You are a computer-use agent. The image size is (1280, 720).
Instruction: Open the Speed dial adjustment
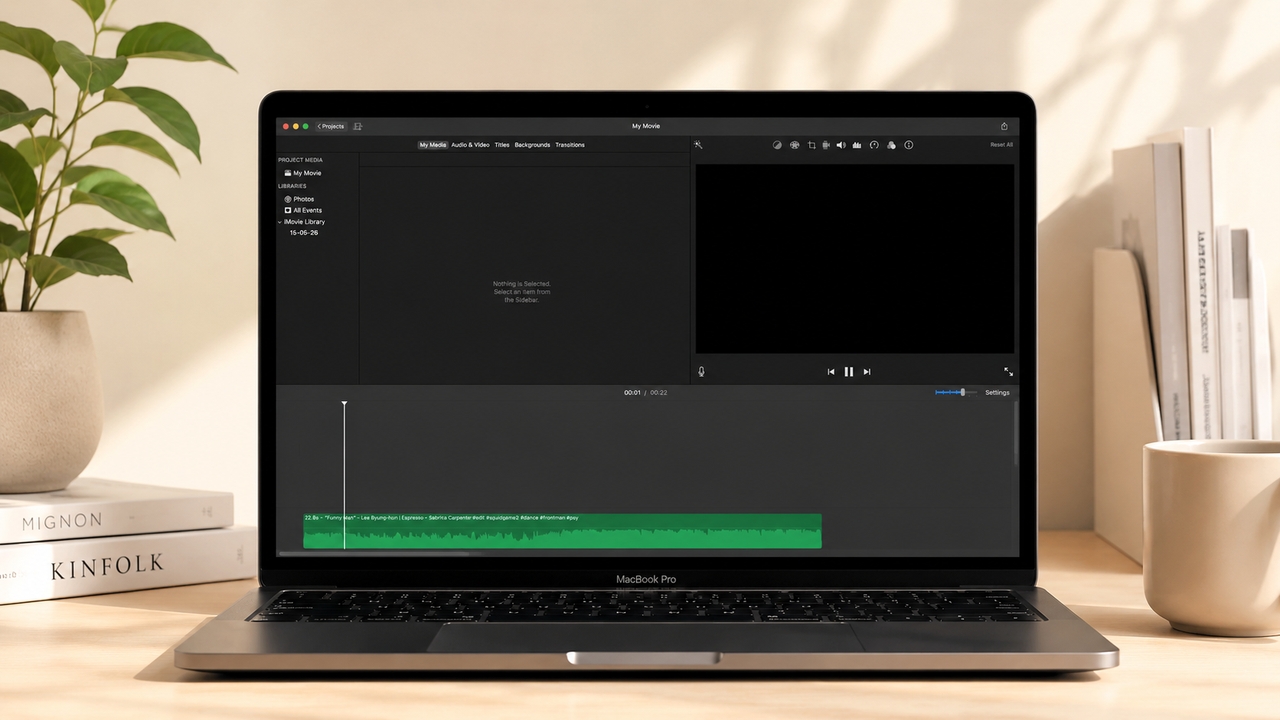pos(874,145)
